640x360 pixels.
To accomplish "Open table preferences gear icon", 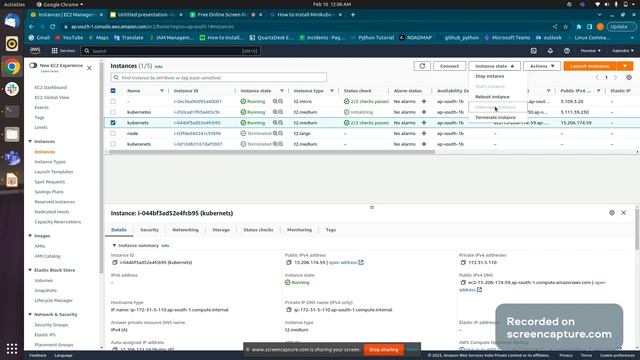I will (x=629, y=78).
